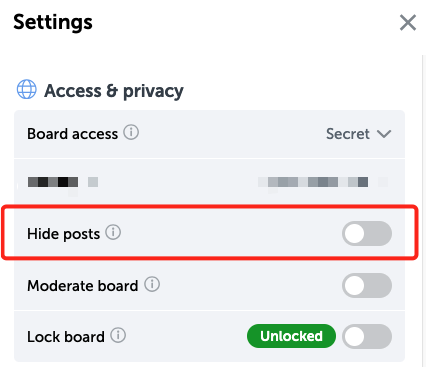Click the globe icon beside Access & privacy

tap(27, 89)
